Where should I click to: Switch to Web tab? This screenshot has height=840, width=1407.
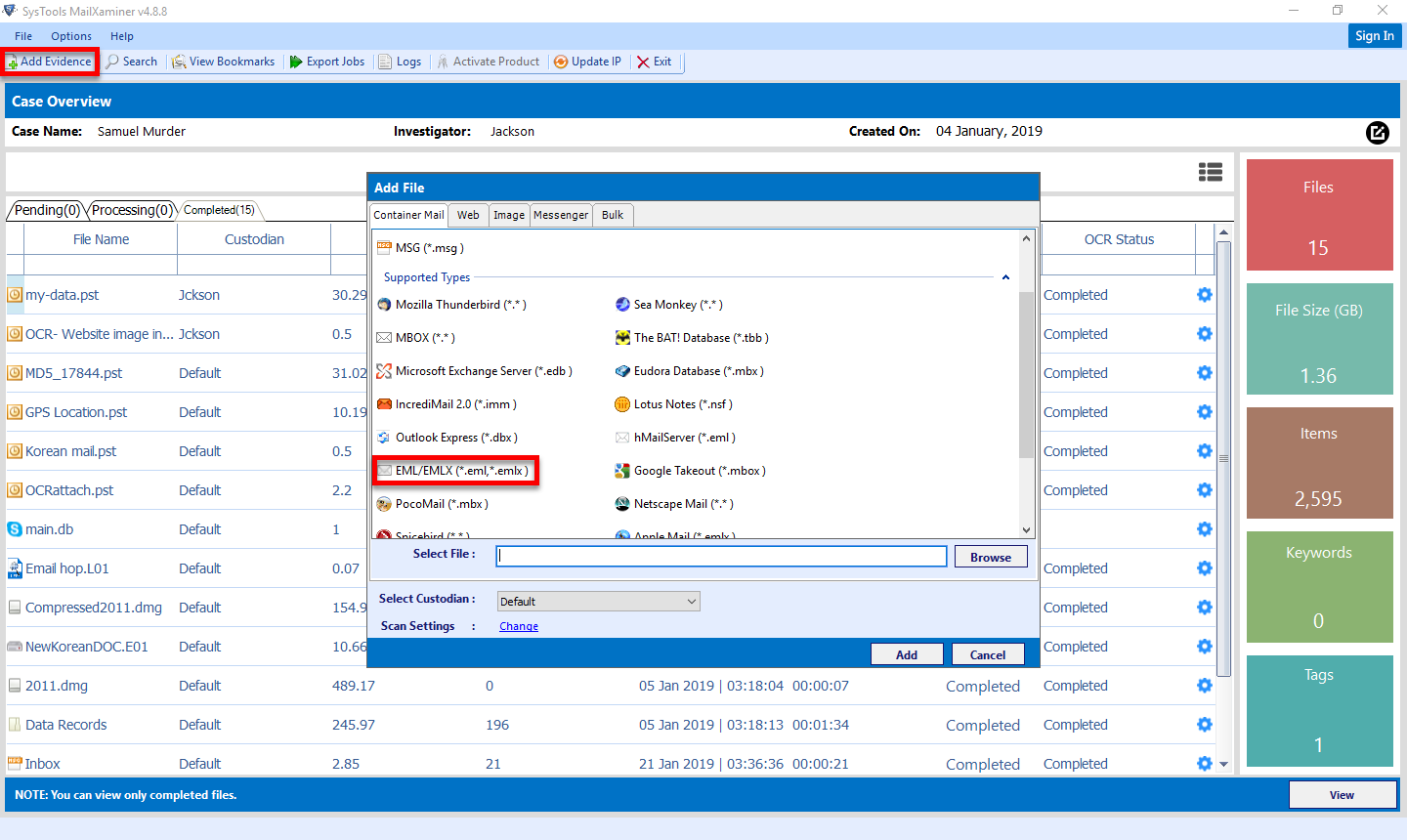click(468, 215)
